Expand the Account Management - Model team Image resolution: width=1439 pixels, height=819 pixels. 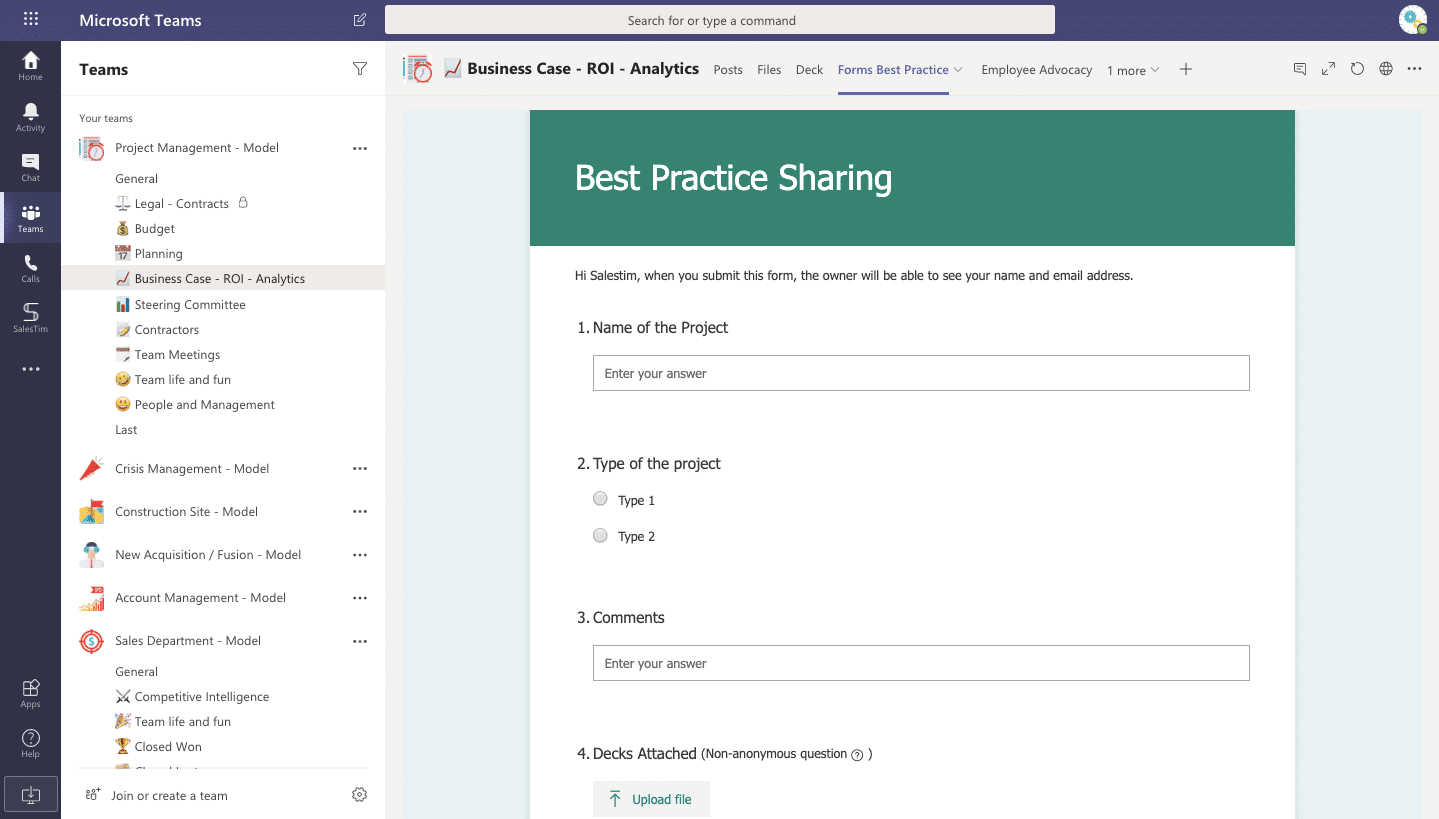tap(200, 598)
